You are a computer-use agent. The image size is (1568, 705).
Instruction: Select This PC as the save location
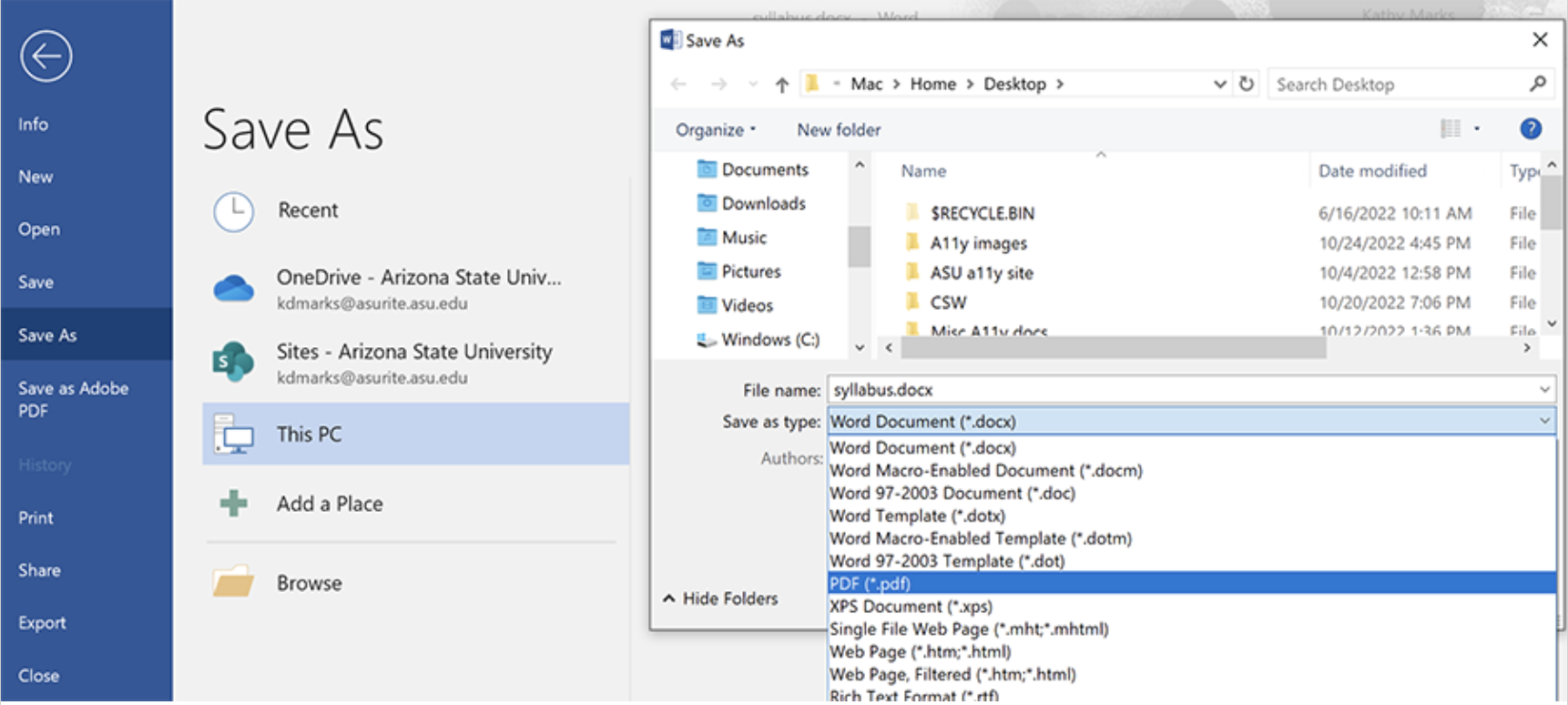tap(415, 434)
